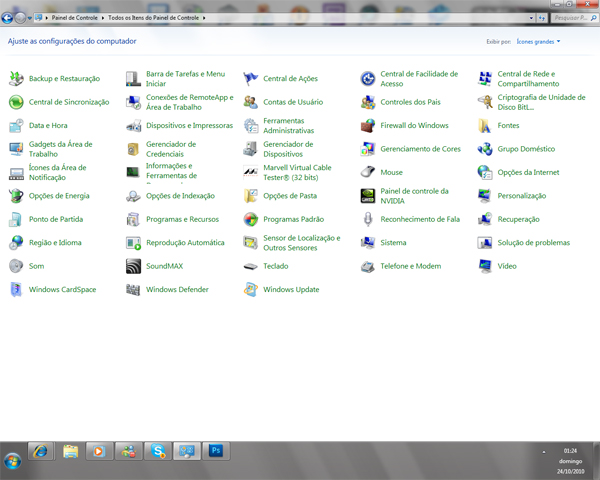600x480 pixels.
Task: Open the Opções da Internet link
Action: pyautogui.click(x=528, y=172)
